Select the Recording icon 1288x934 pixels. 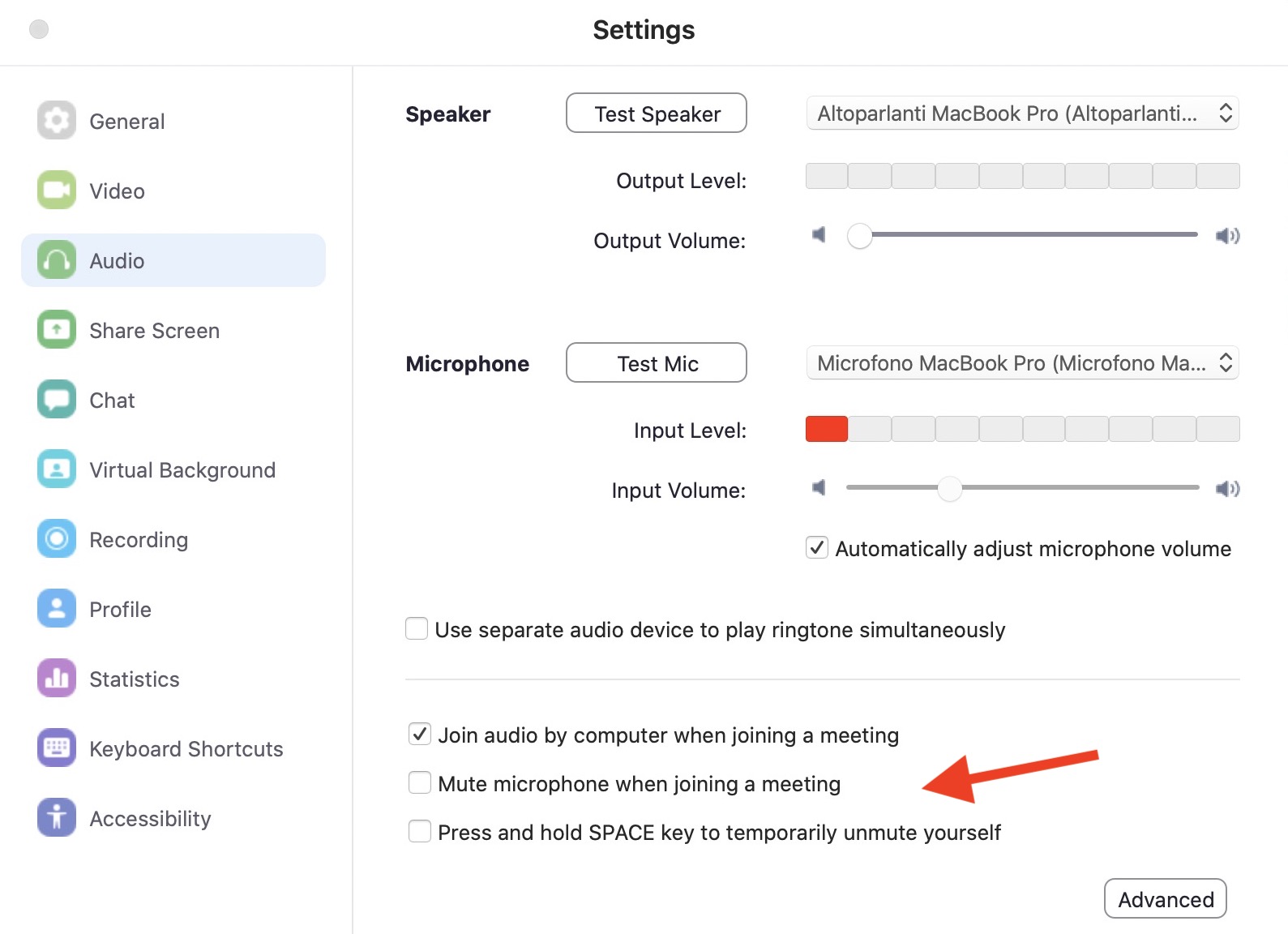[56, 539]
